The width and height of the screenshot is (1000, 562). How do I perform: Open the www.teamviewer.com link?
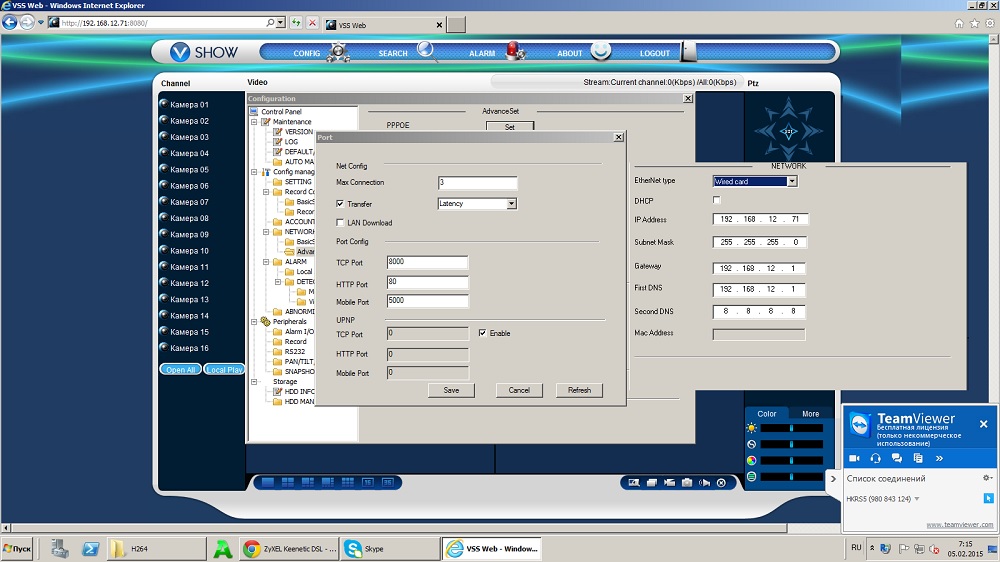[959, 524]
